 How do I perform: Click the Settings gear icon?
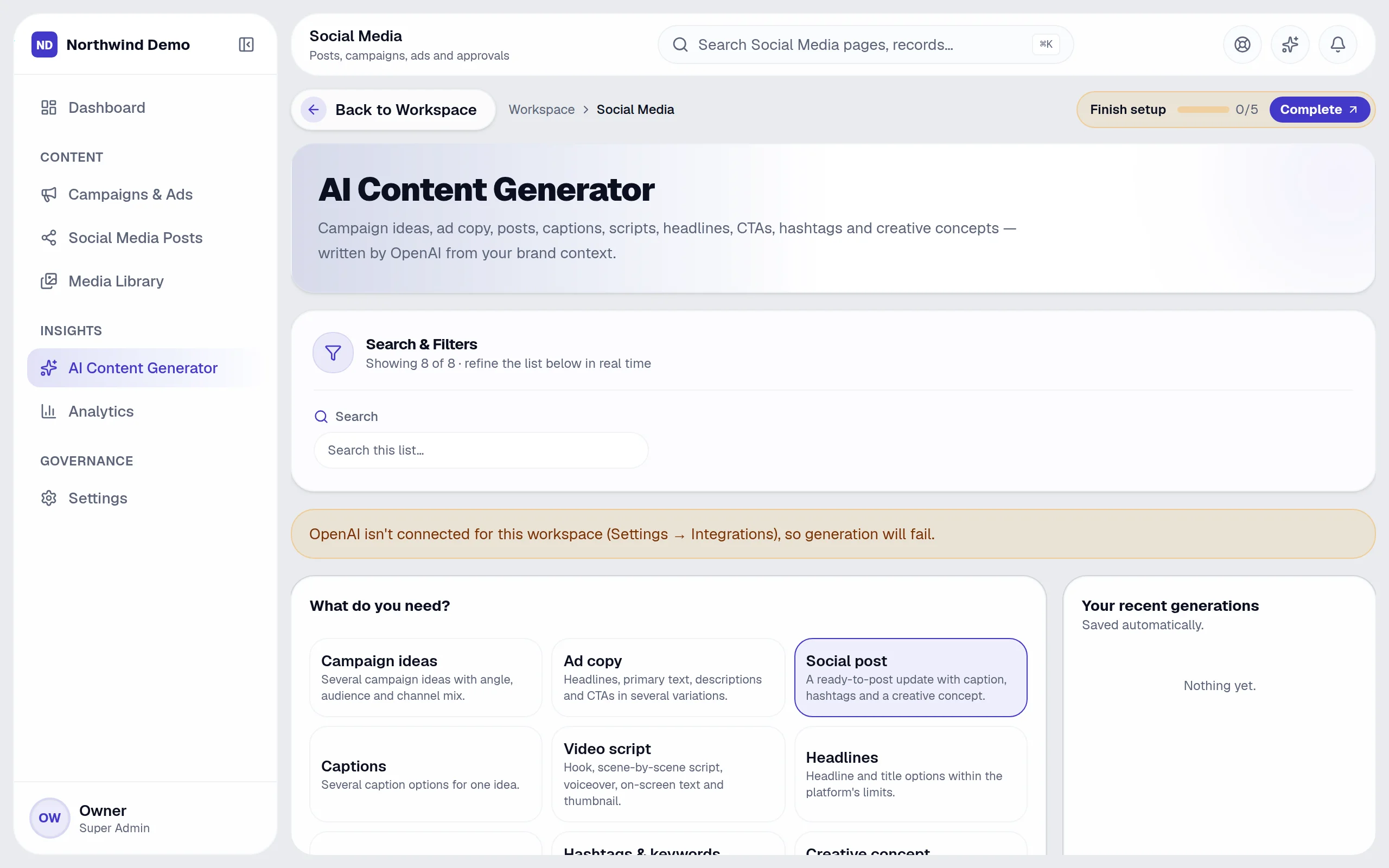[x=49, y=497]
